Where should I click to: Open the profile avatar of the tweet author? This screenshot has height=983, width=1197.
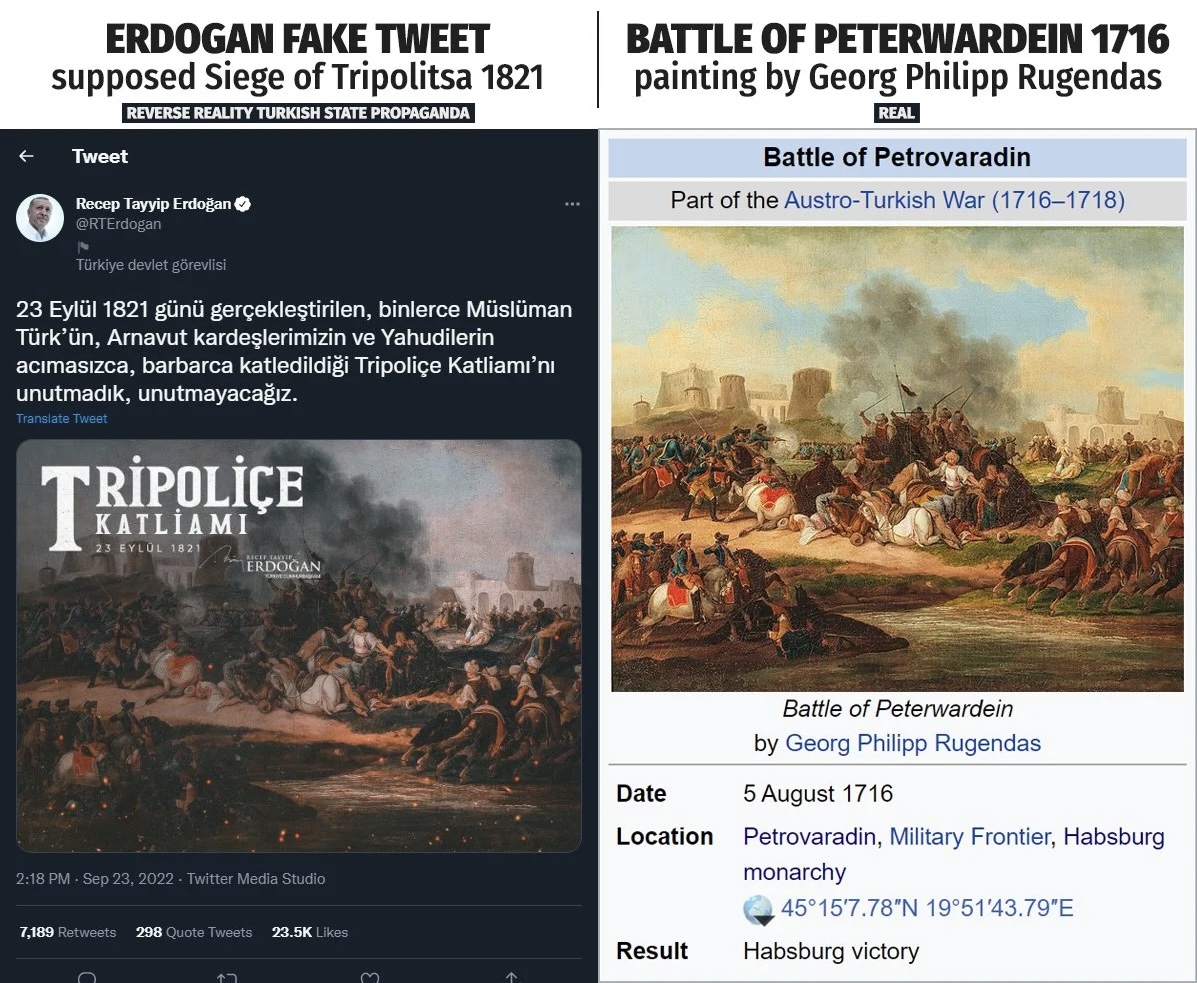point(40,218)
